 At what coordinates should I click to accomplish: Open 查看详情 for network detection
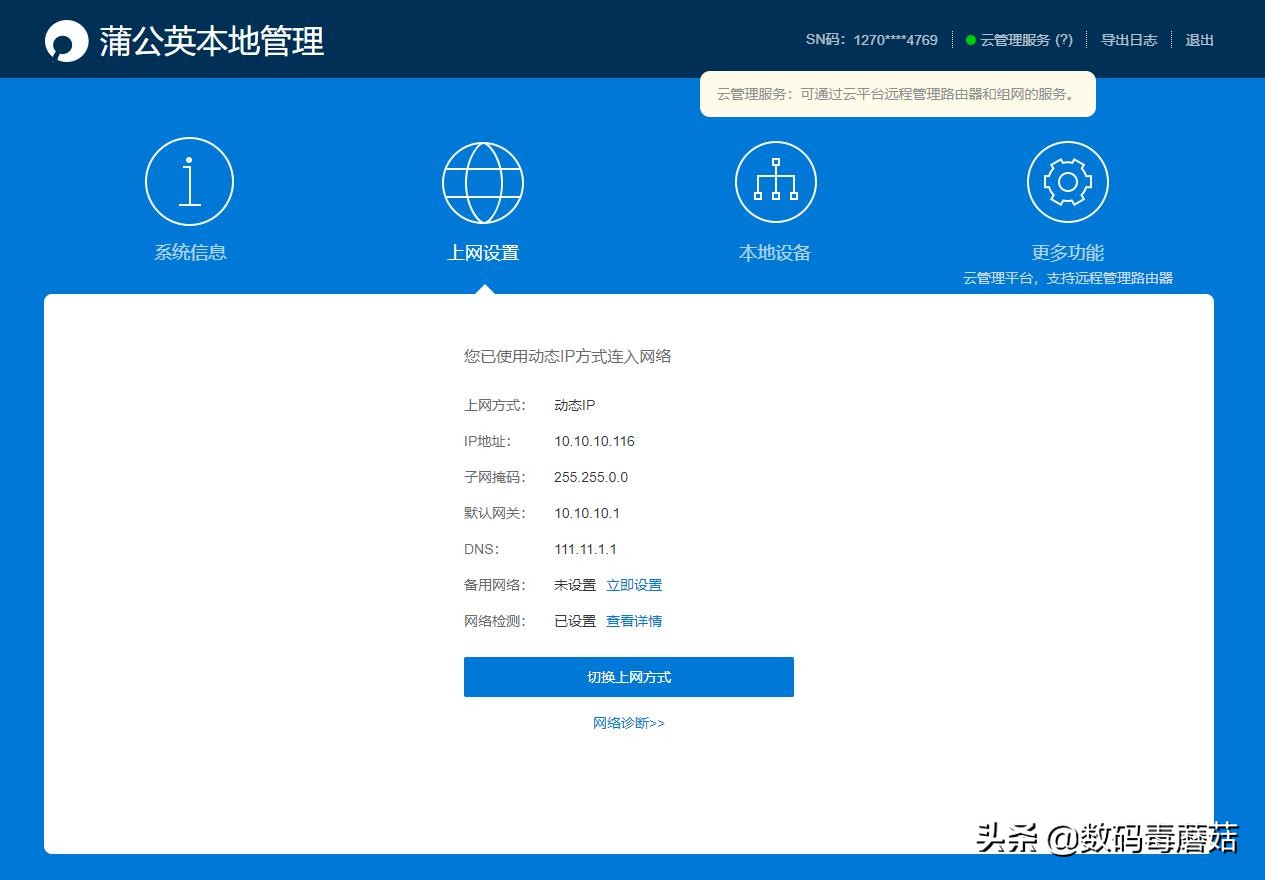coord(635,621)
